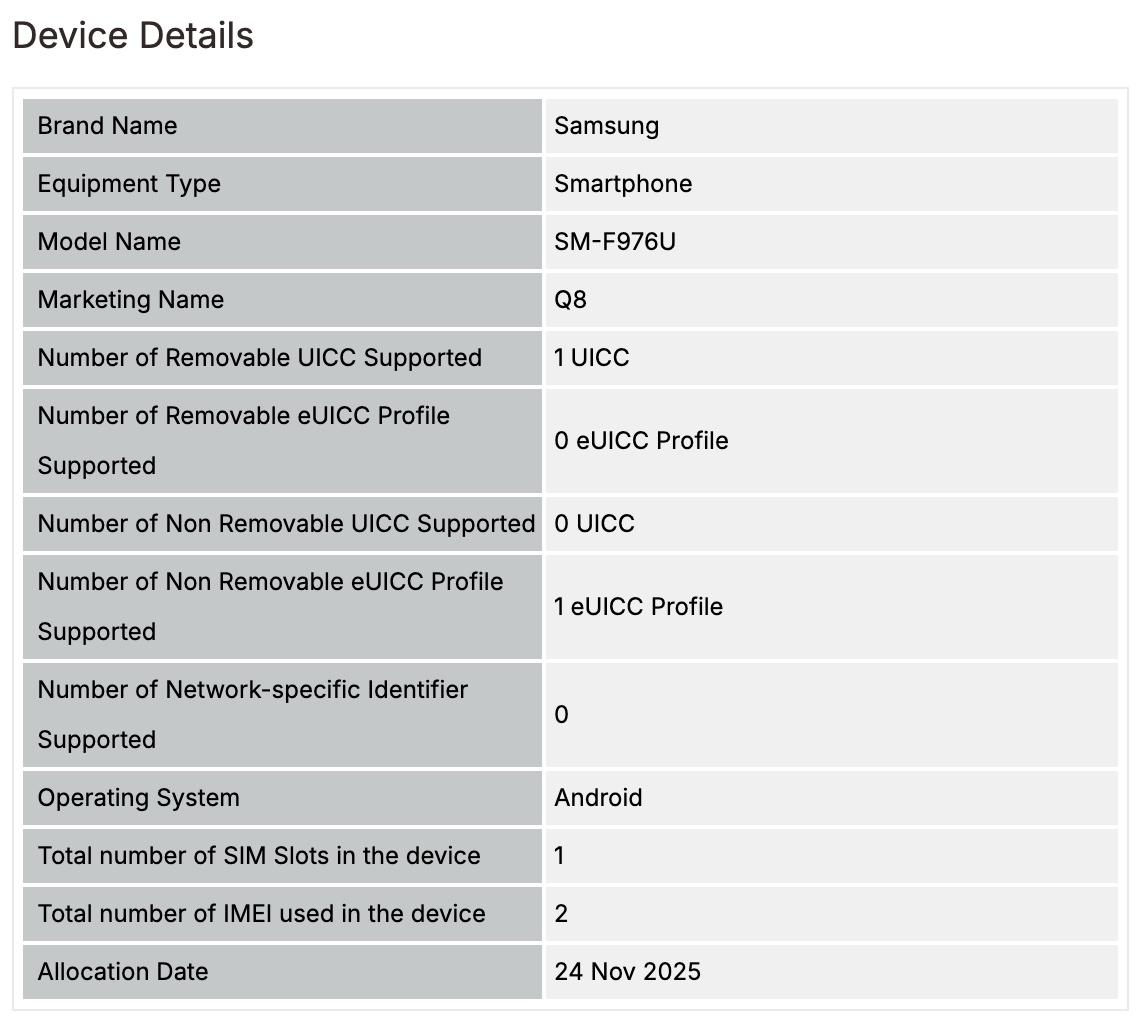This screenshot has width=1138, height=1024.
Task: Click Number of Network-specific Identifier Supported label
Action: 252,714
